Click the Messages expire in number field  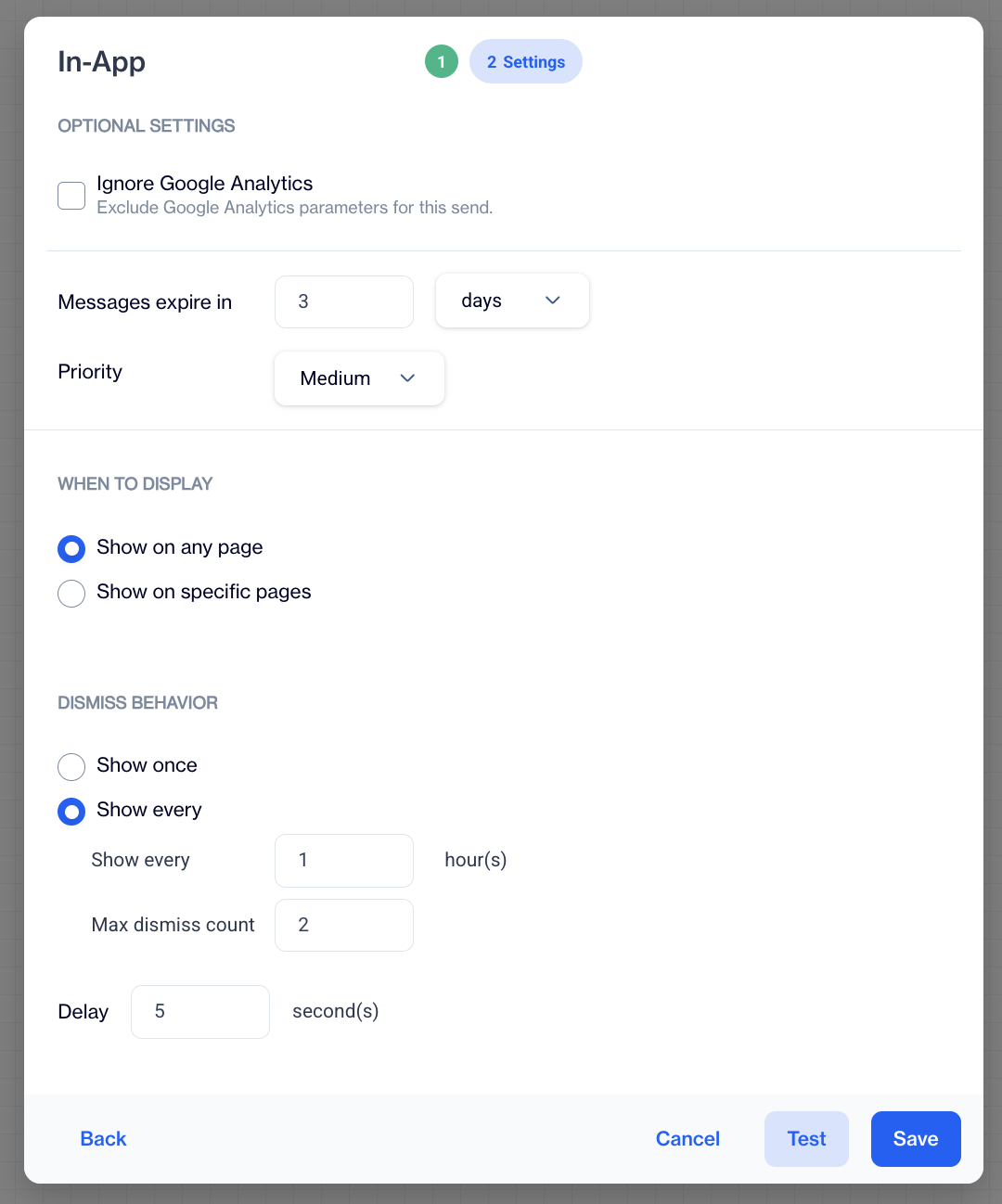tap(344, 301)
